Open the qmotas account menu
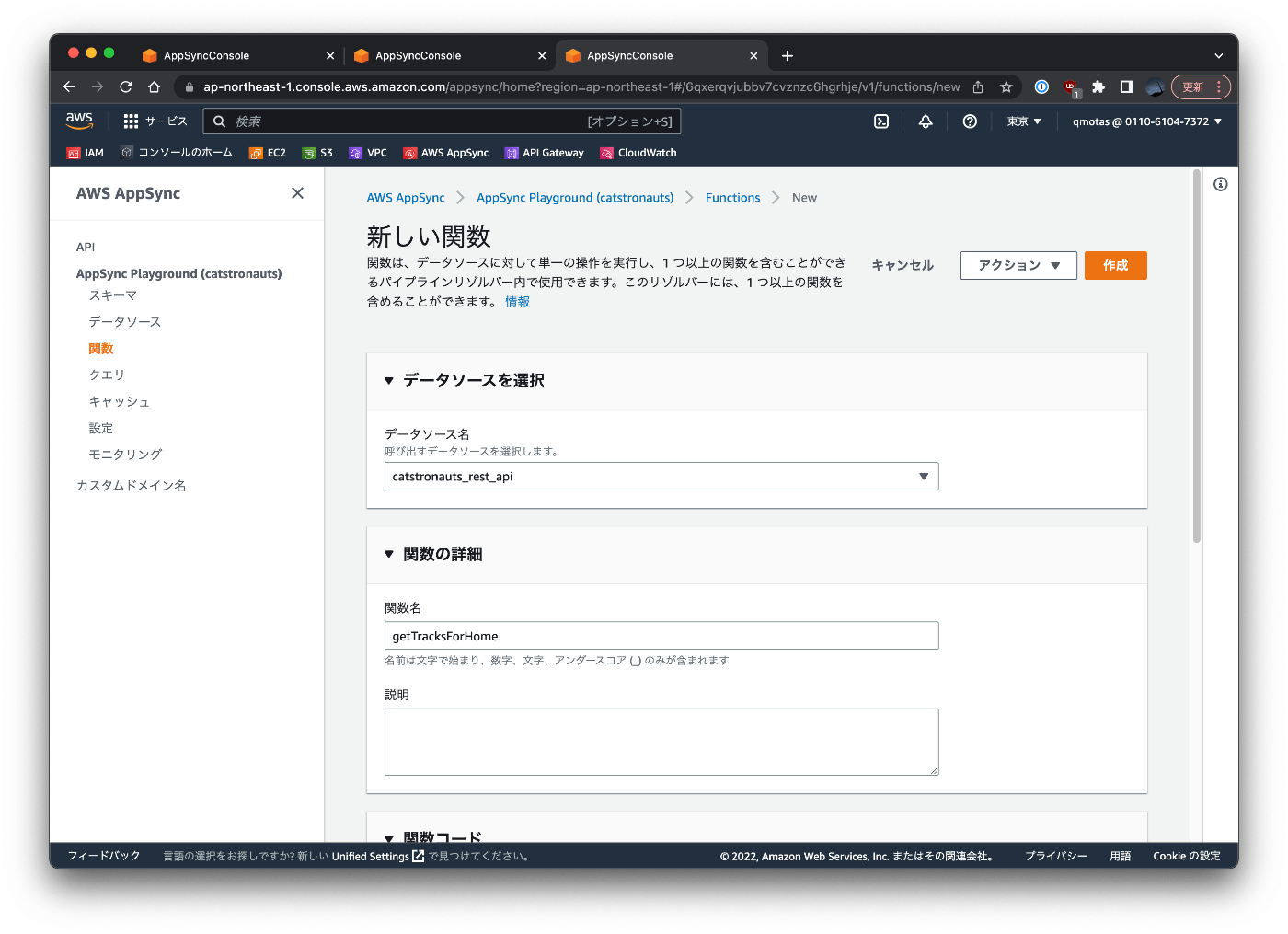Viewport: 1288px width, 934px height. tap(1147, 121)
